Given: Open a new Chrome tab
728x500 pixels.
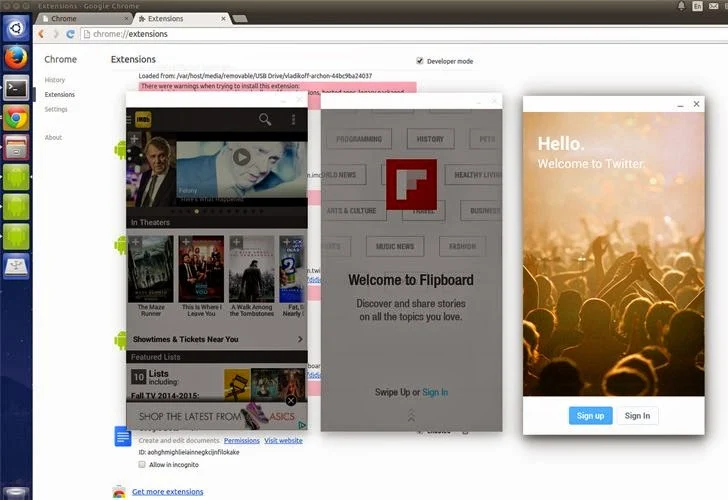Looking at the screenshot, I should pos(240,19).
